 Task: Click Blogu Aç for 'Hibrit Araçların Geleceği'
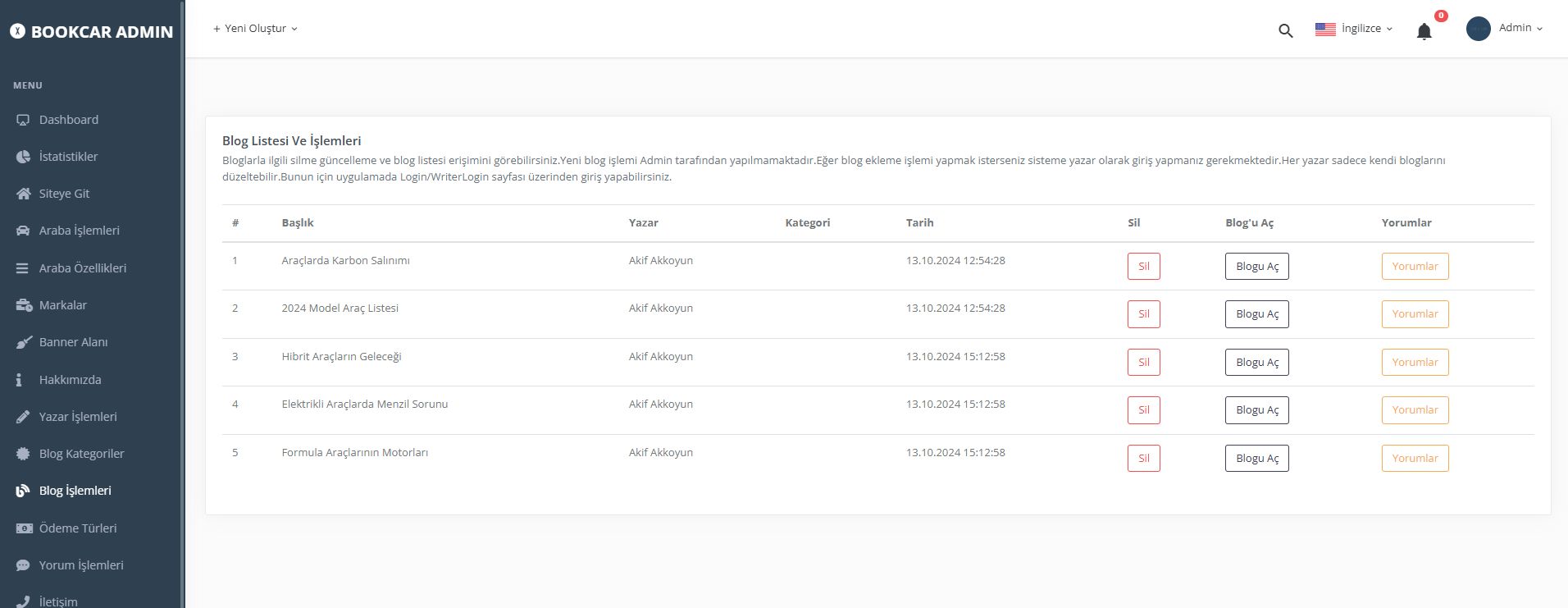click(x=1257, y=363)
